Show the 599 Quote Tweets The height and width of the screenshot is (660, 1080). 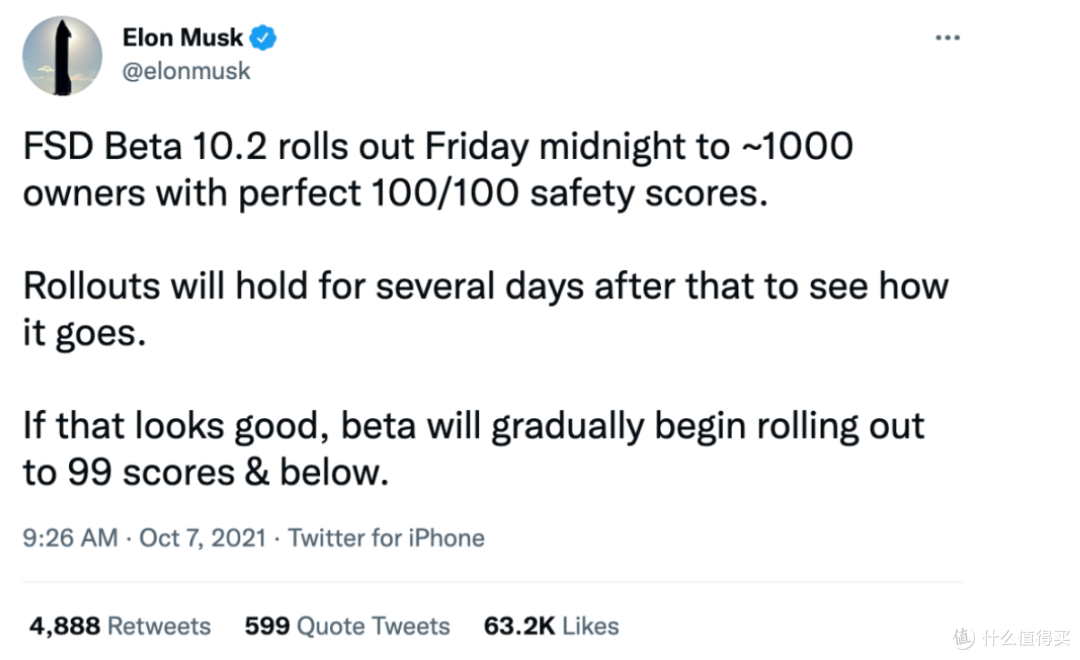click(x=347, y=626)
